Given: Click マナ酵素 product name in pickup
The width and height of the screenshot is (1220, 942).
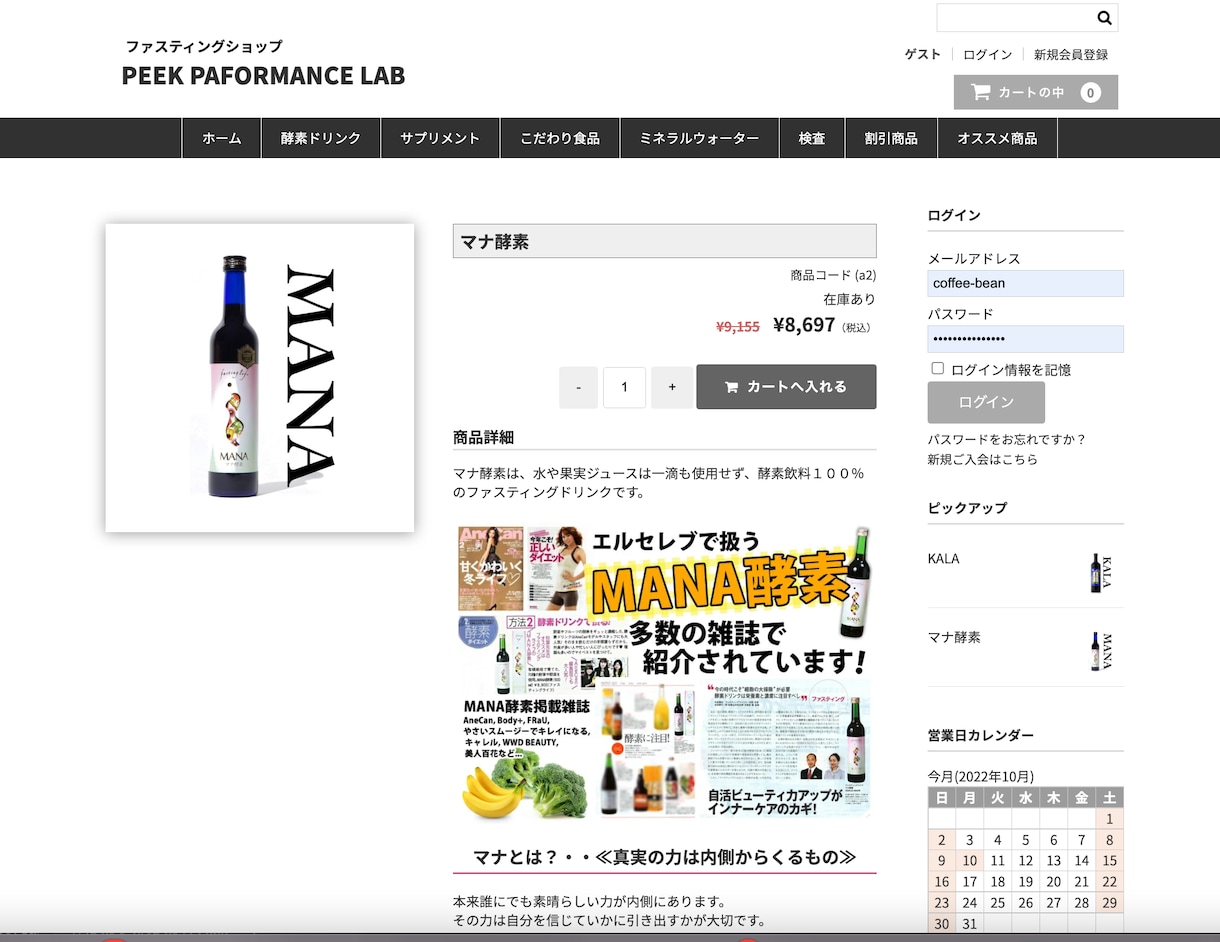Looking at the screenshot, I should tap(954, 637).
